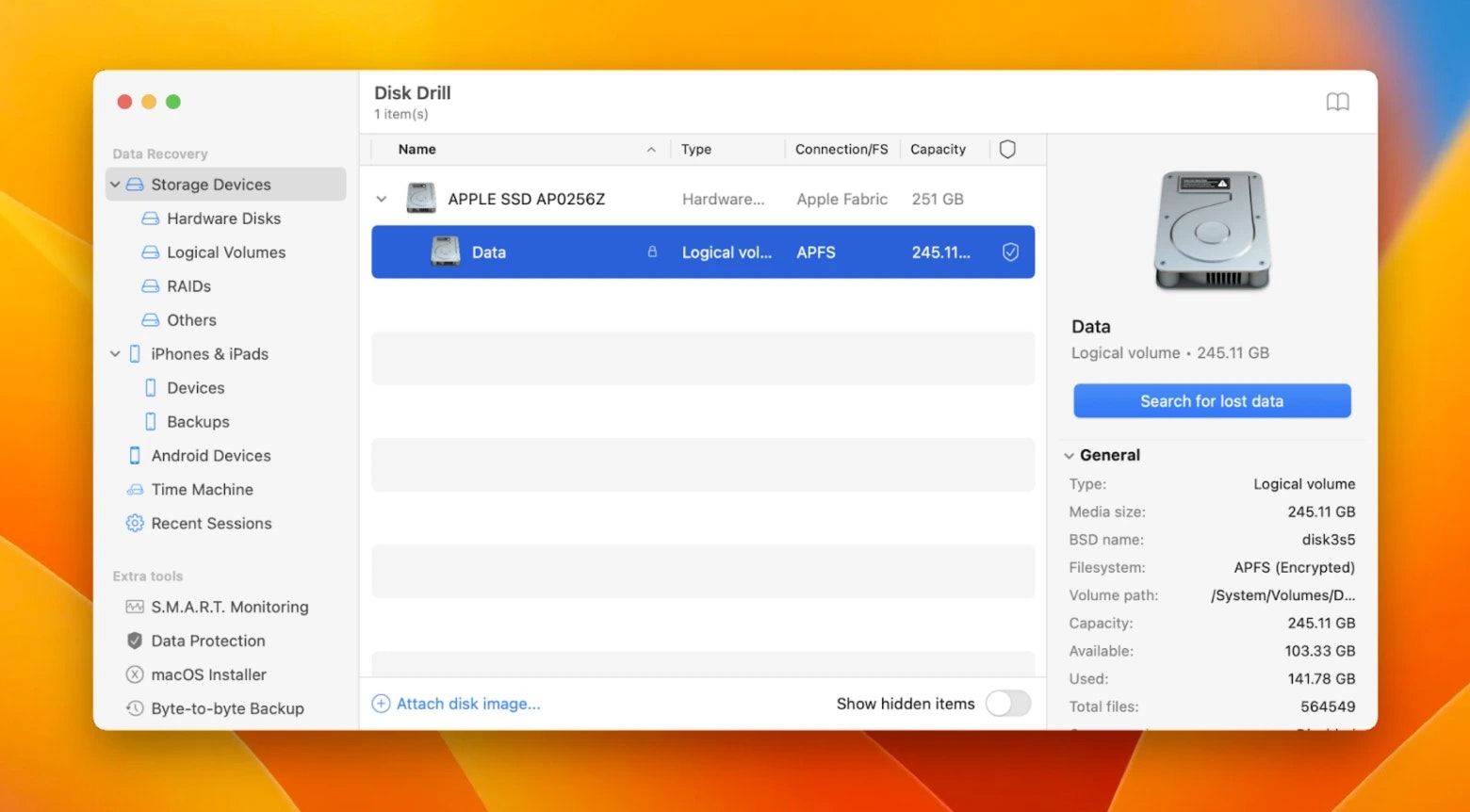Screen dimensions: 1470x812
Task: Click the disk3s5 BSD name value
Action: click(x=1329, y=540)
